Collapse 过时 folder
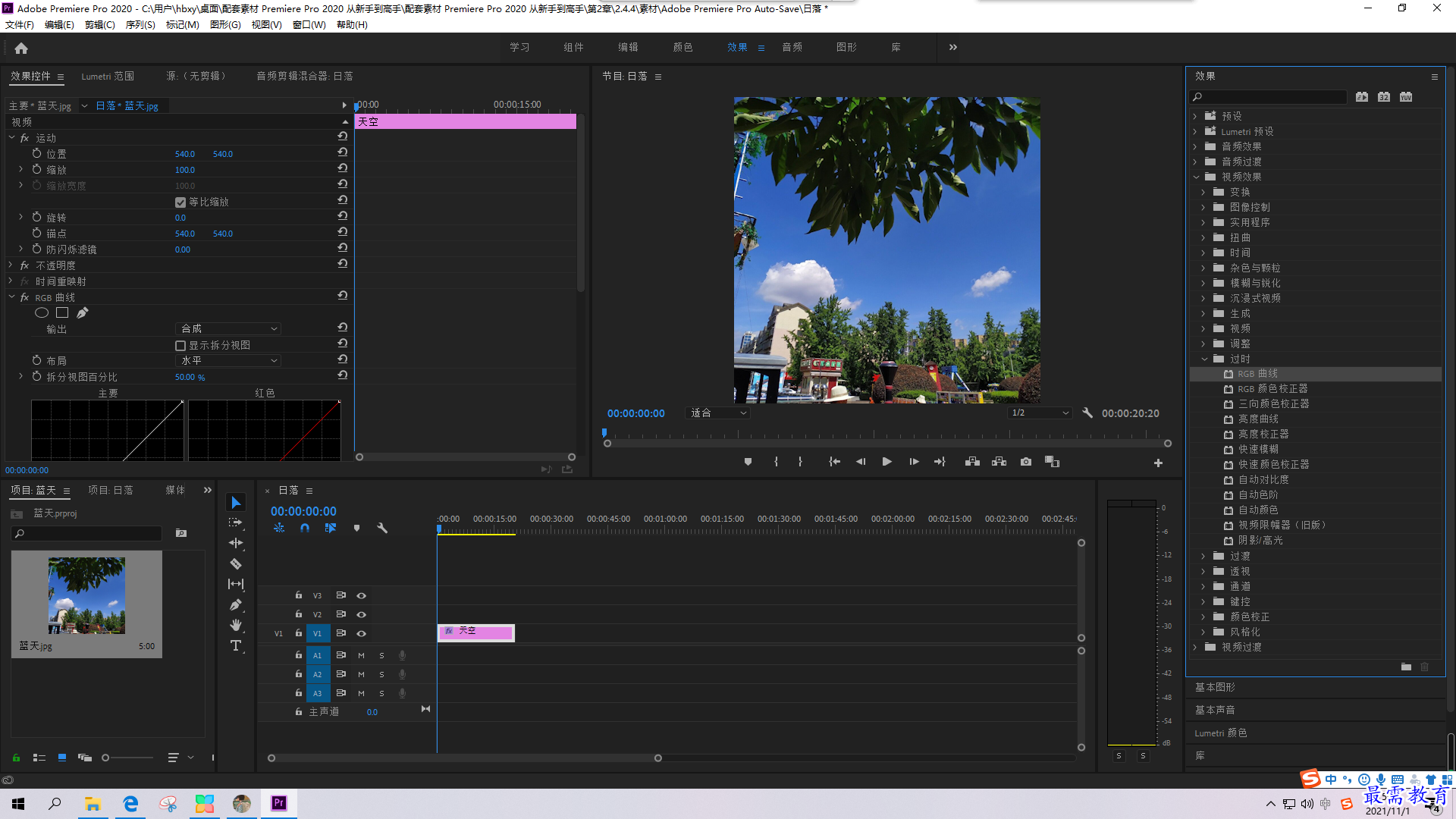Viewport: 1456px width, 819px height. [x=1204, y=359]
